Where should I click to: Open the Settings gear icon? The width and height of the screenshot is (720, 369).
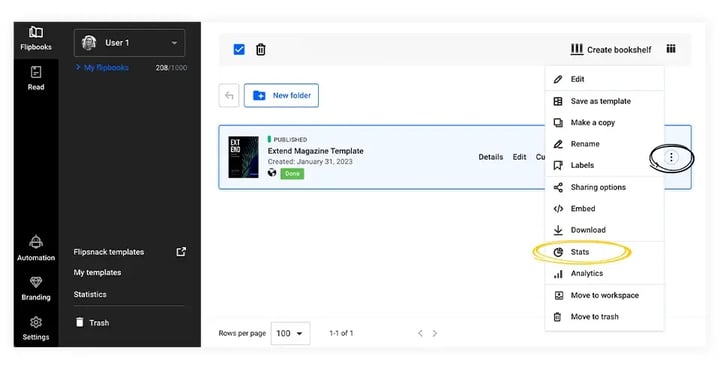click(36, 322)
